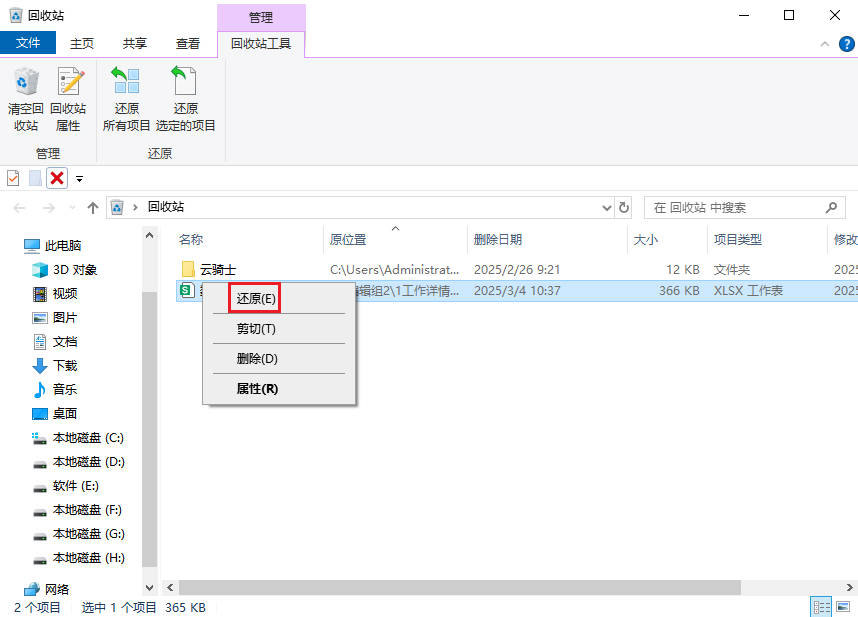Click the search magnifier icon
Screen dimensions: 858x617
[831, 207]
